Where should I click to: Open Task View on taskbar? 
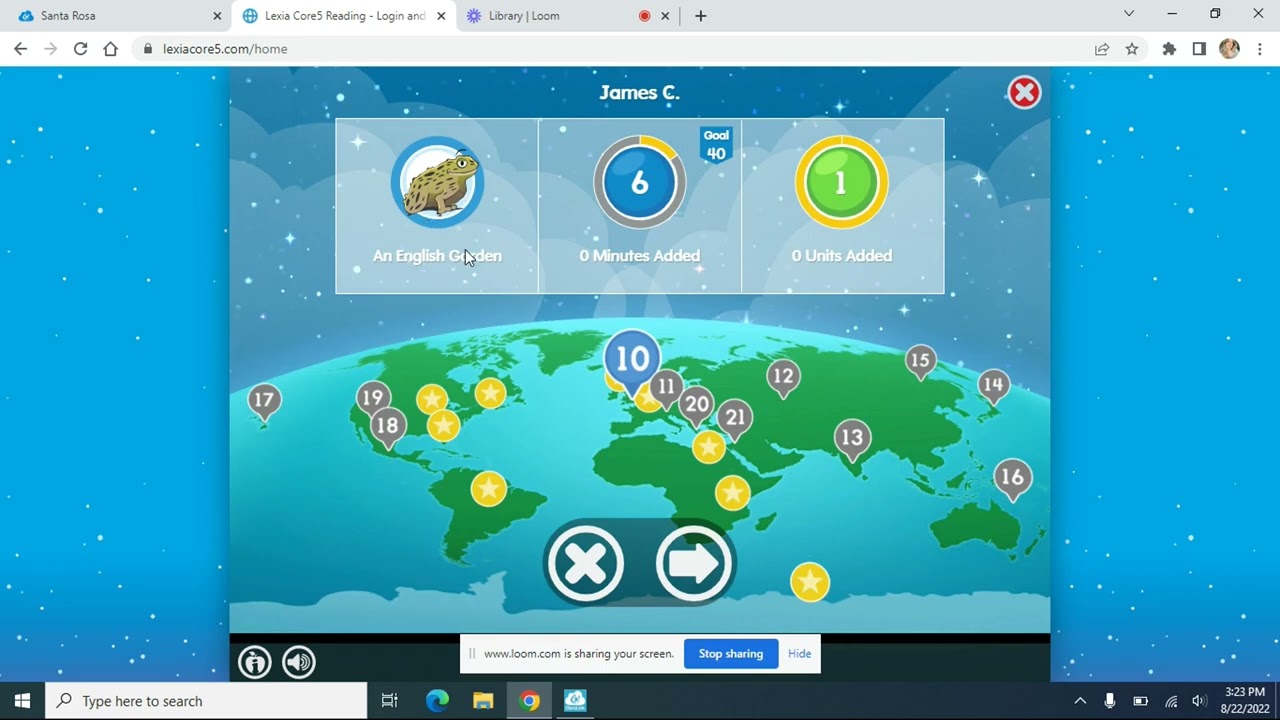coord(390,701)
